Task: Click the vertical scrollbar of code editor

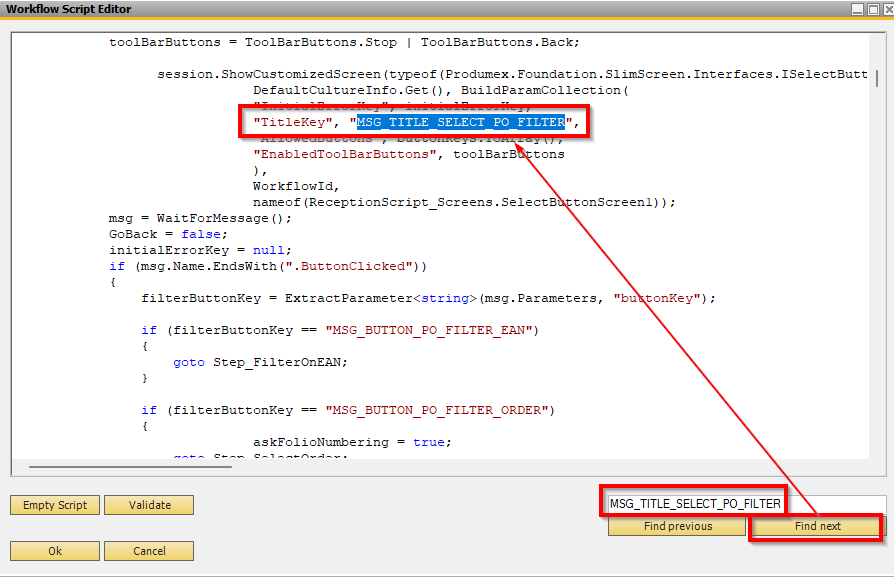Action: click(877, 77)
